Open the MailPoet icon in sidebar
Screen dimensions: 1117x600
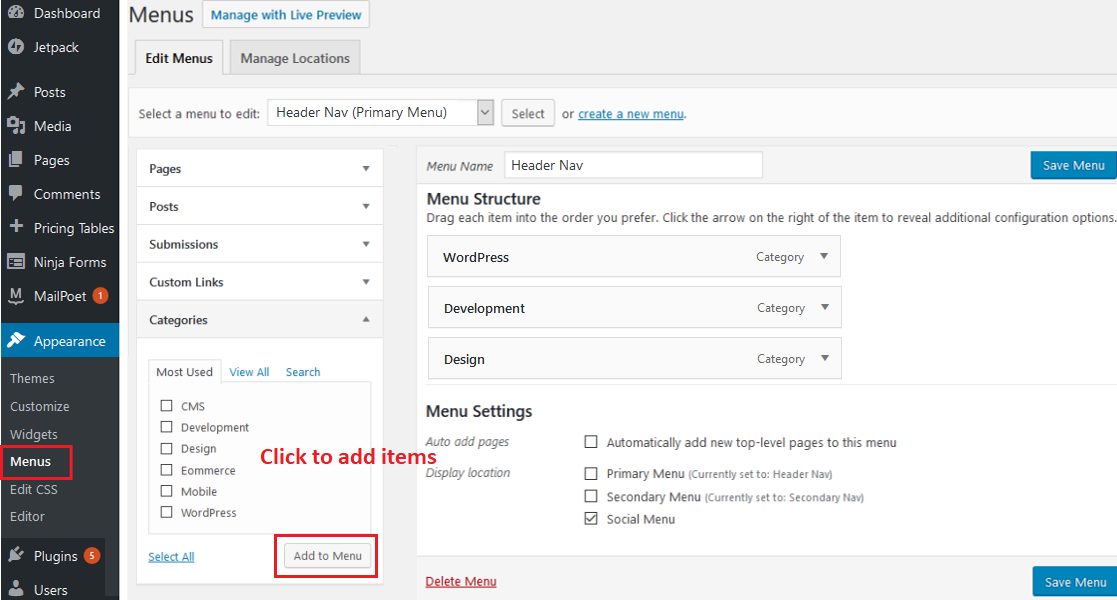pyautogui.click(x=16, y=296)
